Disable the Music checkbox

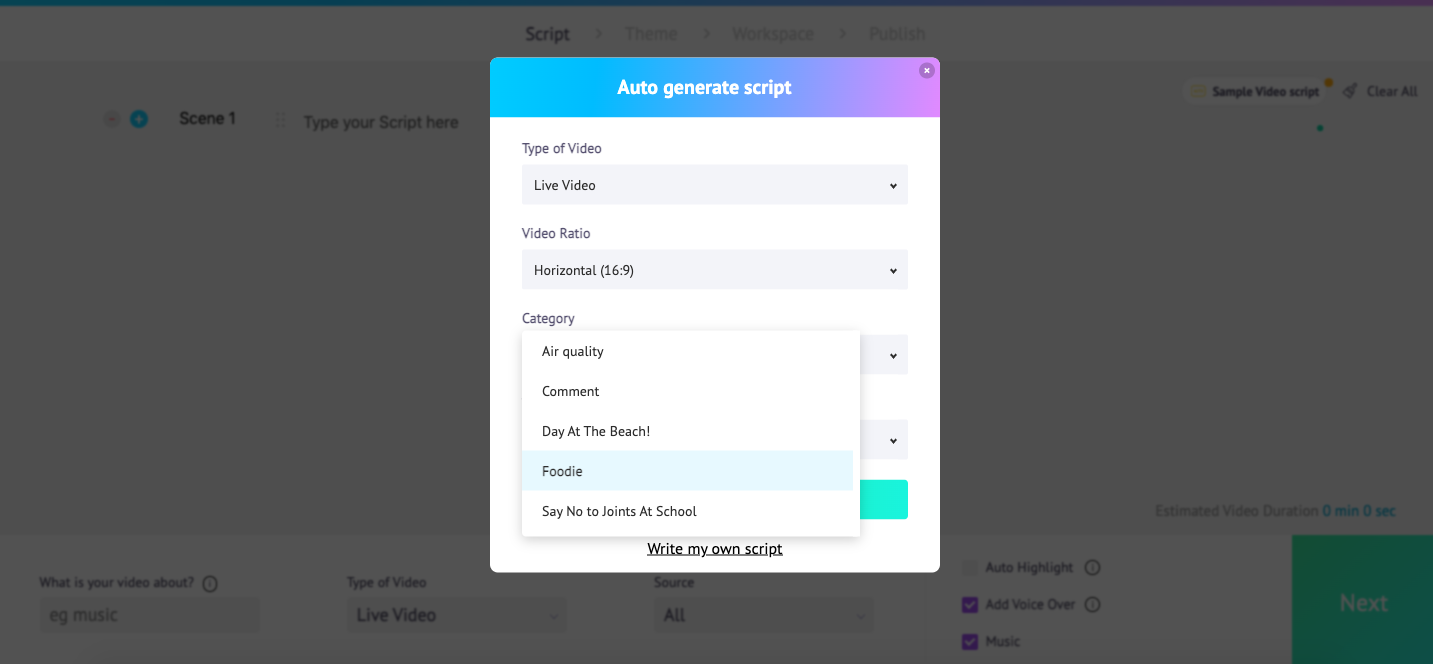click(x=969, y=641)
